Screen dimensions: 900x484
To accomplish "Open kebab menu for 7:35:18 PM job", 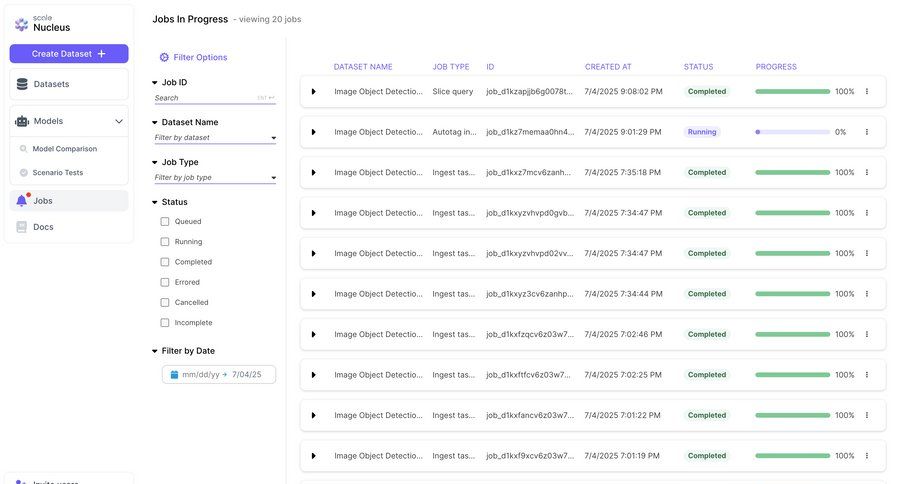I will (867, 172).
